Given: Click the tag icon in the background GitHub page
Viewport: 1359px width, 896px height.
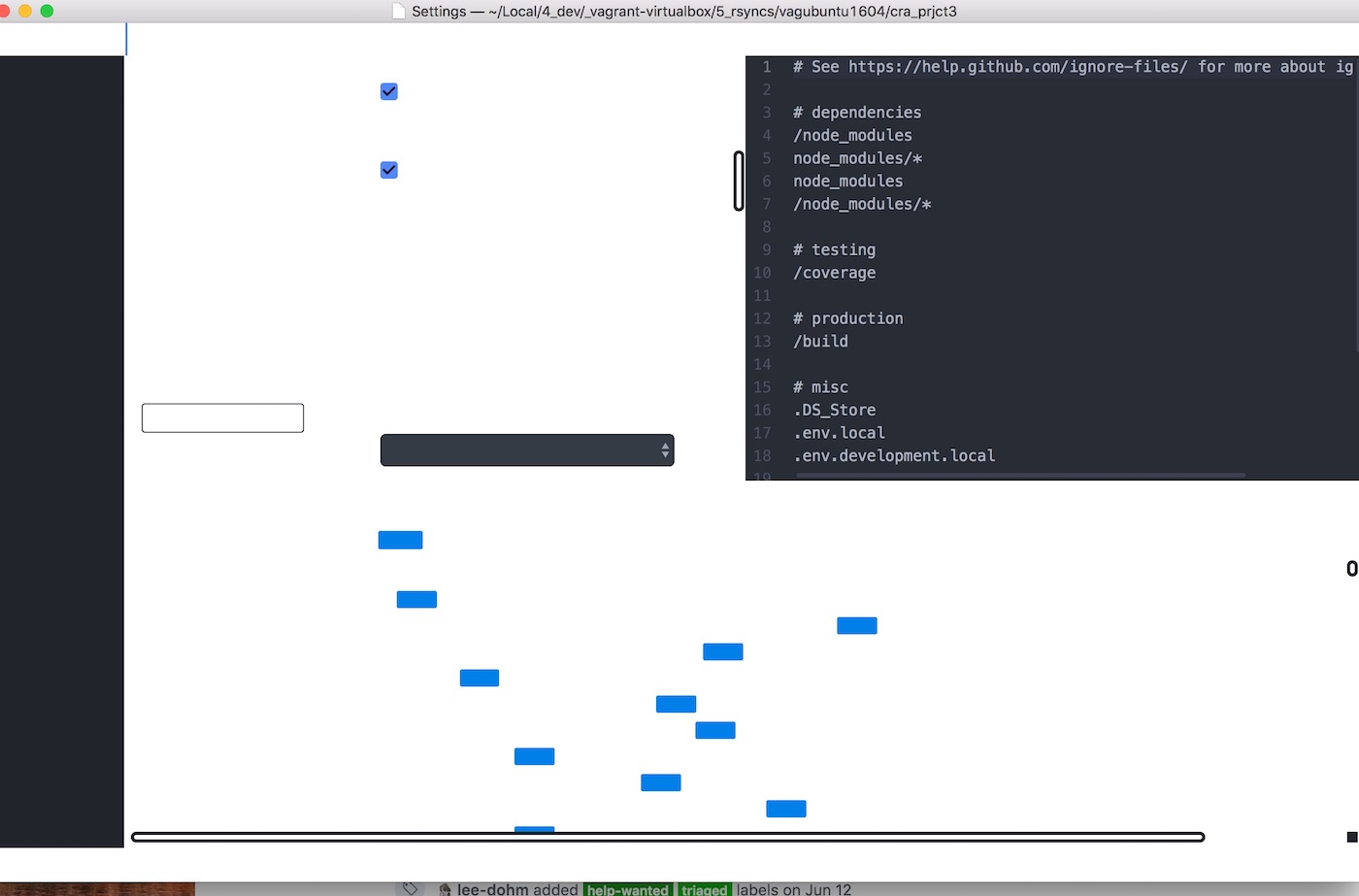Looking at the screenshot, I should point(411,888).
